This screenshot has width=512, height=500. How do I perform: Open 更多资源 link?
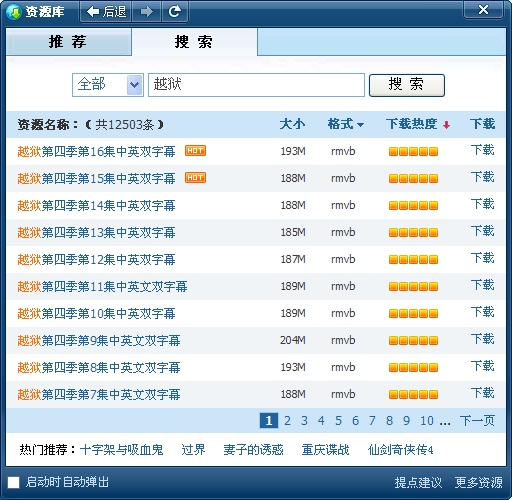[479, 482]
